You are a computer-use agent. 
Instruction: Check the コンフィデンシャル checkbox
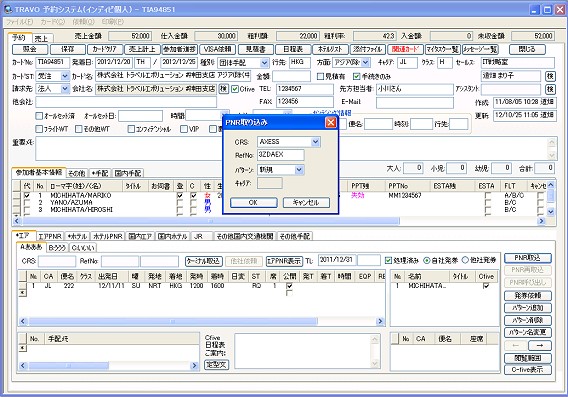coord(131,129)
